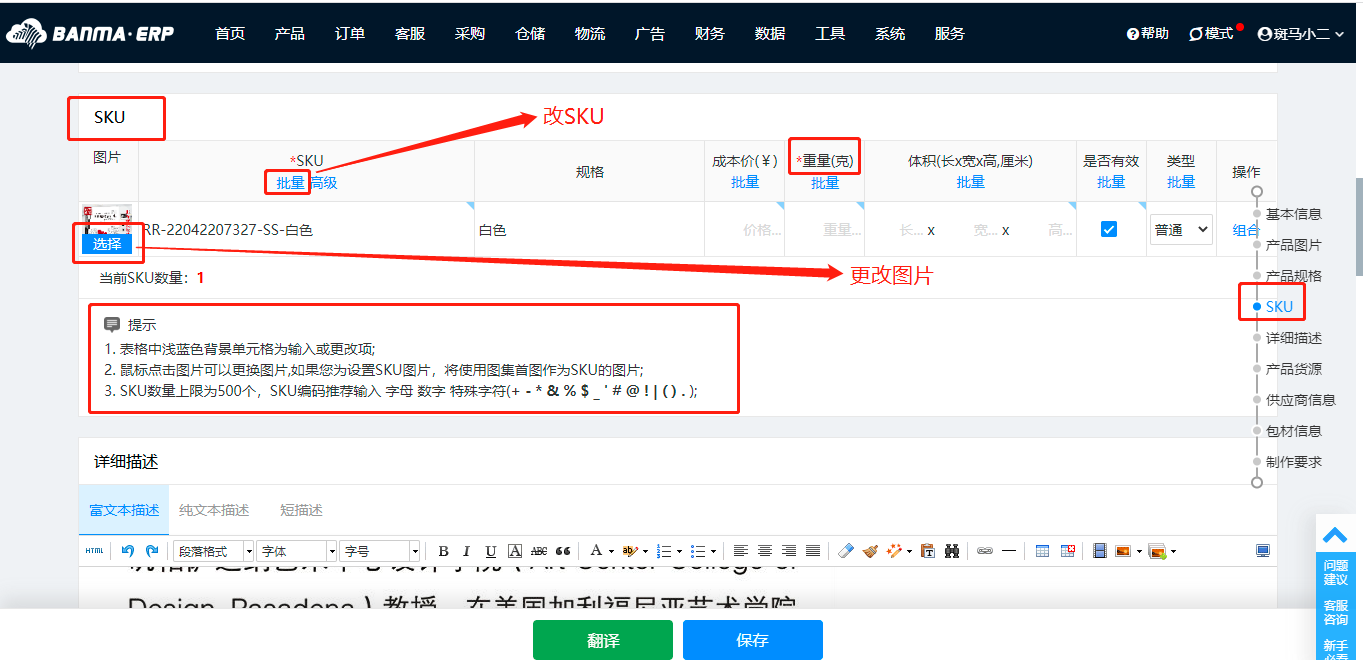Viewport: 1363px width, 660px height.
Task: Undo the last edit in the editor
Action: (128, 551)
